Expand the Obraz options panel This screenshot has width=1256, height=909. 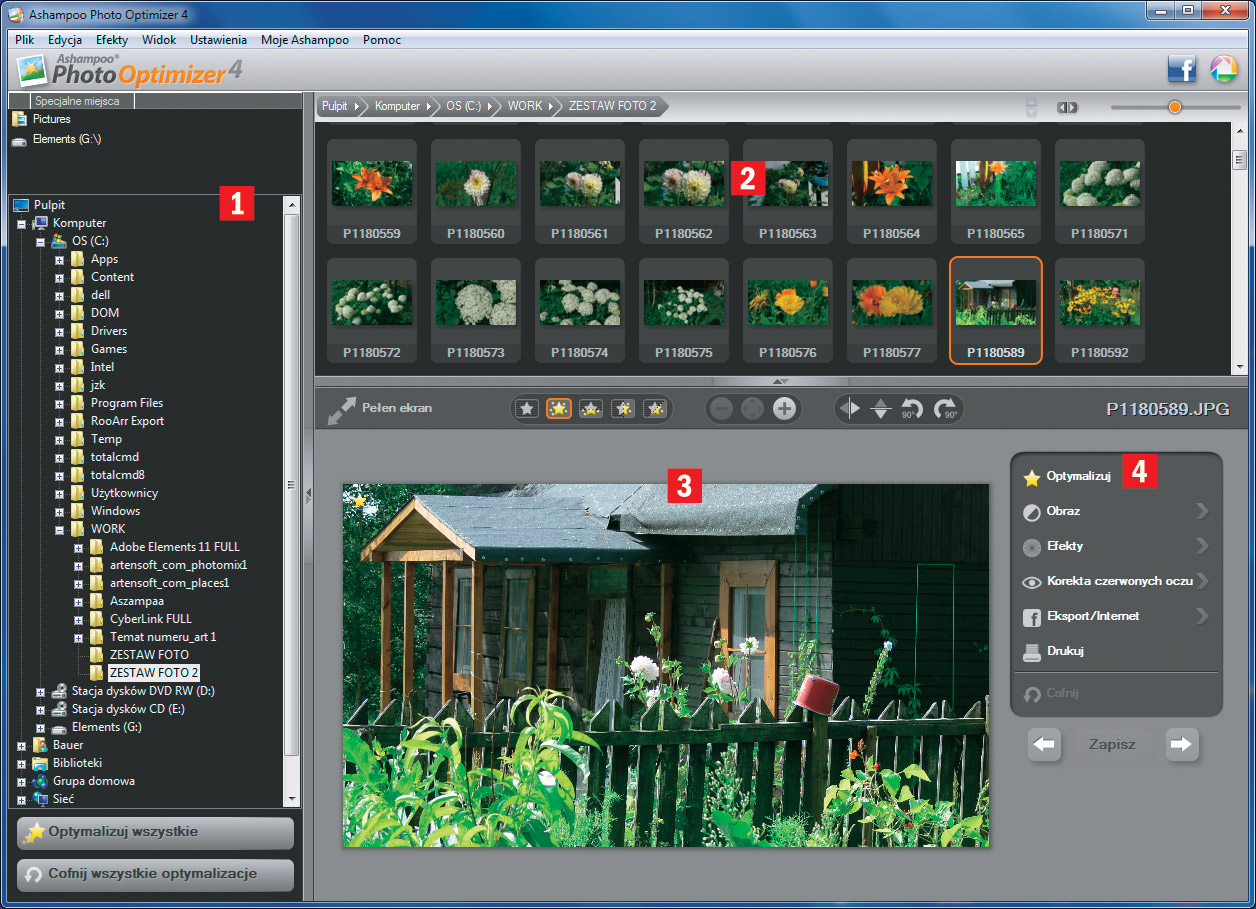(x=1115, y=511)
